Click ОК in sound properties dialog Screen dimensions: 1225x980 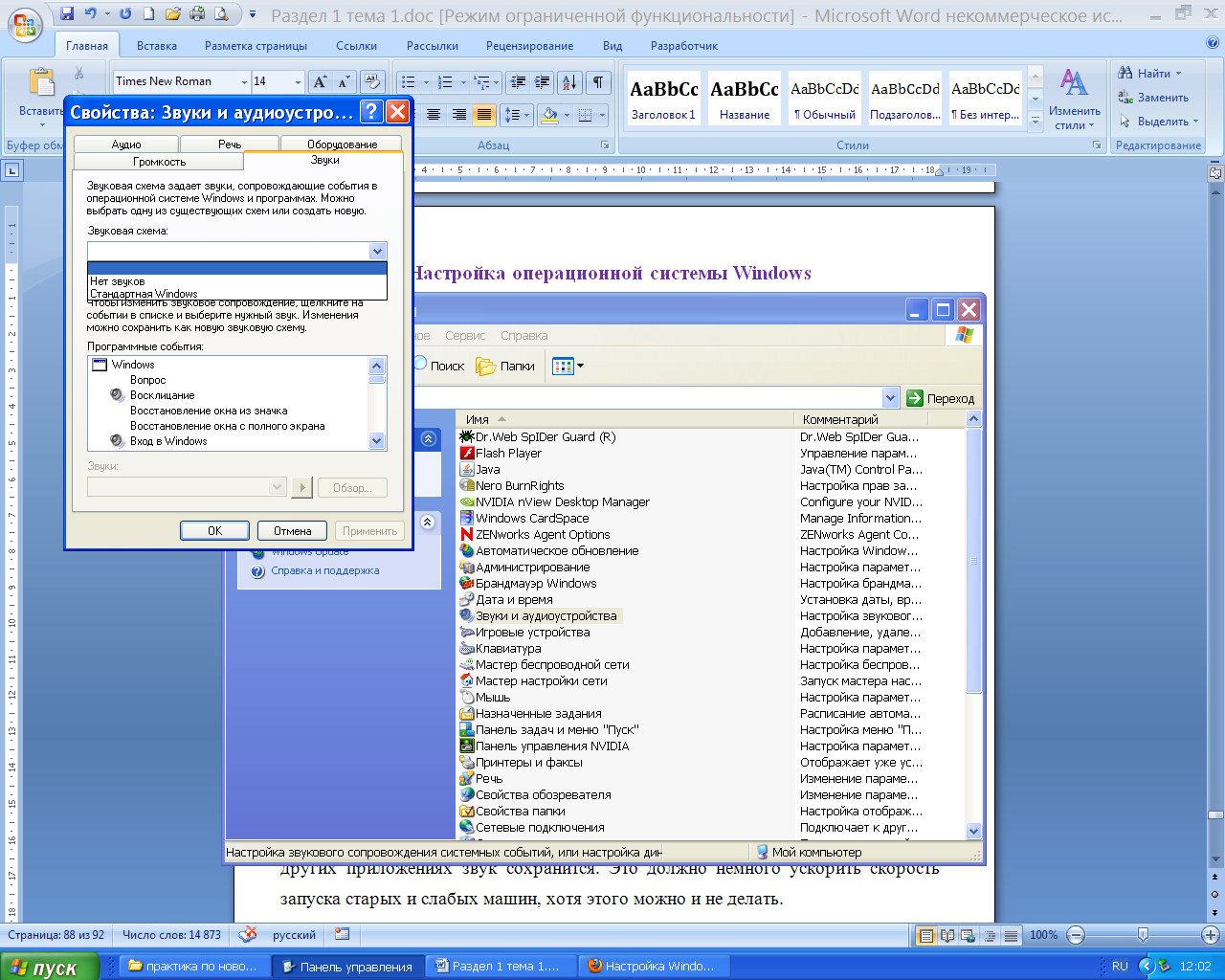click(x=214, y=530)
